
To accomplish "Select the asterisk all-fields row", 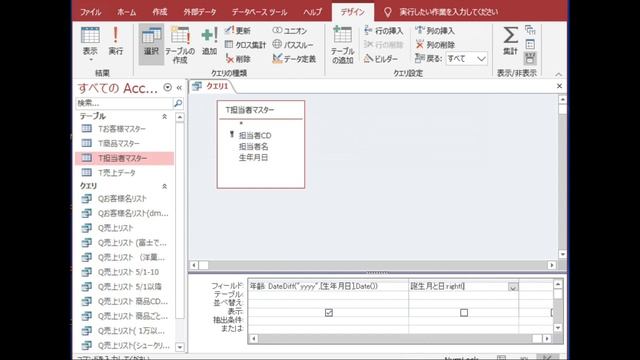I will click(241, 123).
